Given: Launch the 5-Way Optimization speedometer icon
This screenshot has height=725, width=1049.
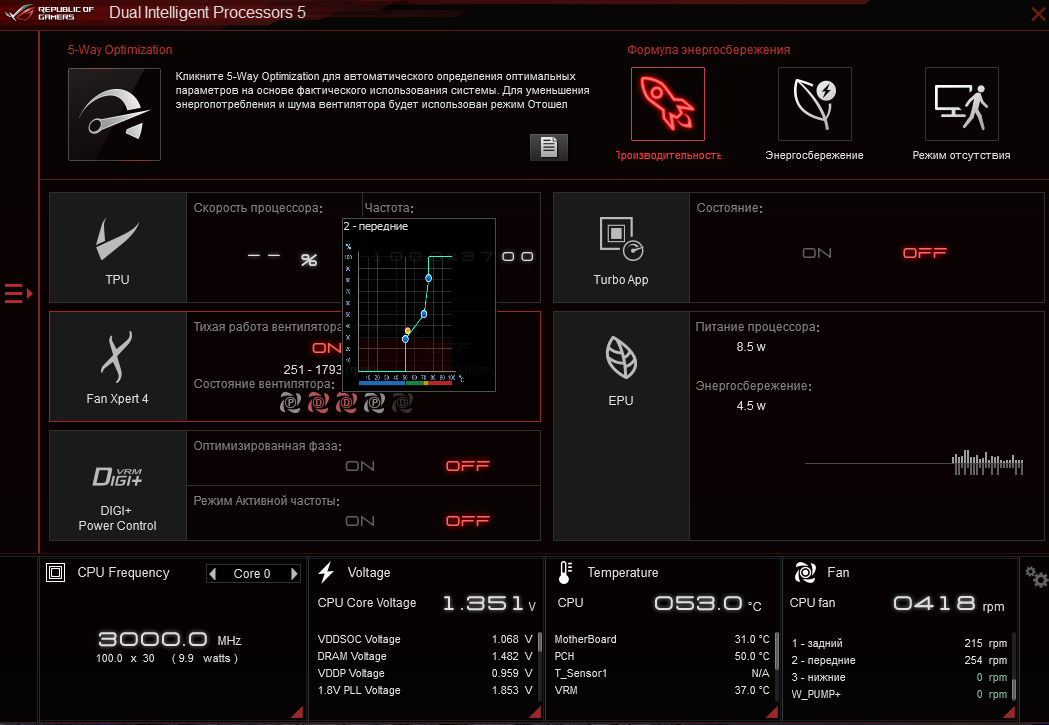Looking at the screenshot, I should [x=114, y=114].
